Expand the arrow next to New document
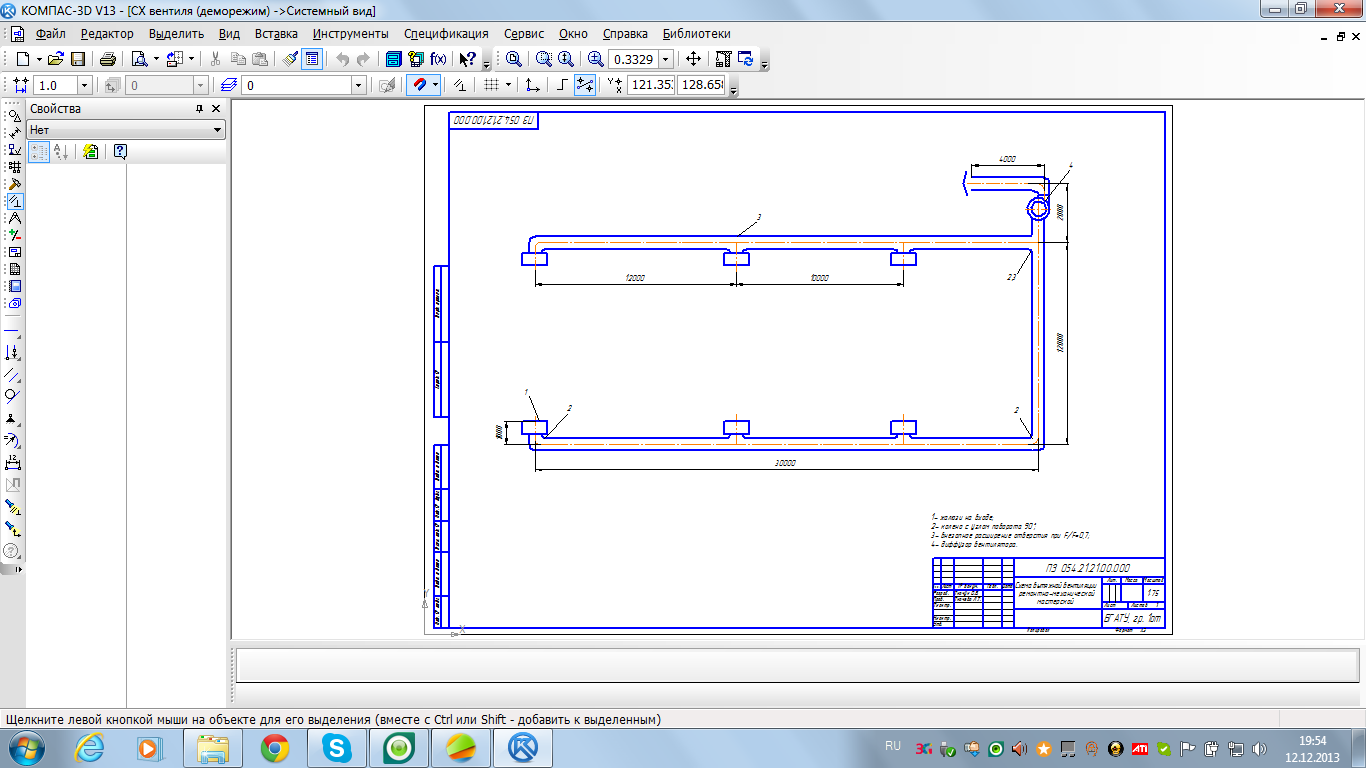This screenshot has width=1366, height=768. [x=39, y=59]
